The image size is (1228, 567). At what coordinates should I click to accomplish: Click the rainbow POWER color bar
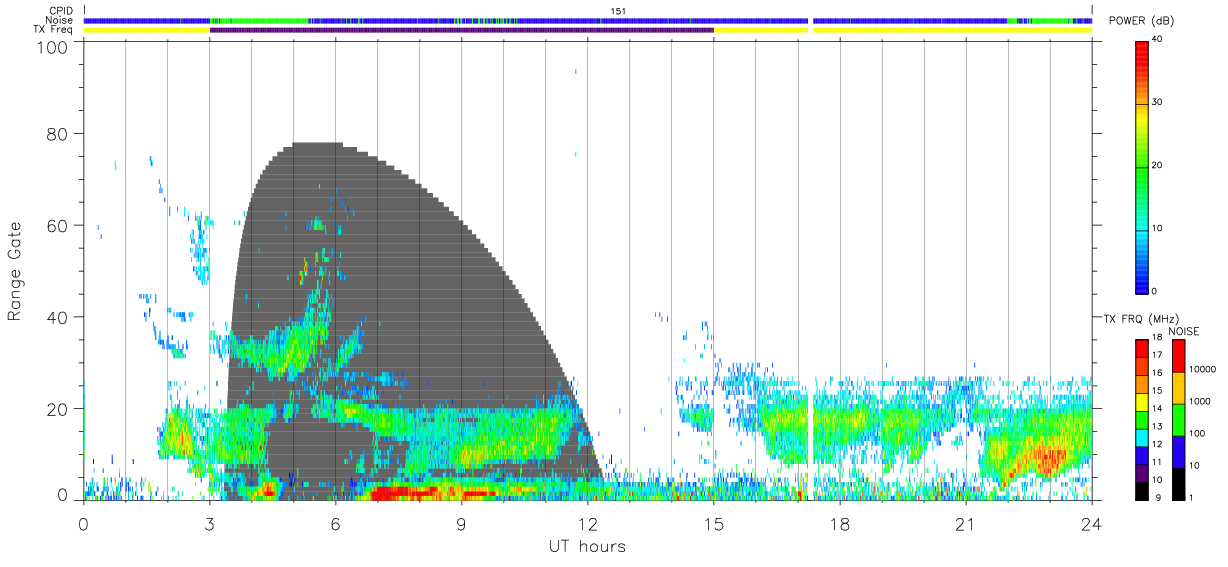1141,166
